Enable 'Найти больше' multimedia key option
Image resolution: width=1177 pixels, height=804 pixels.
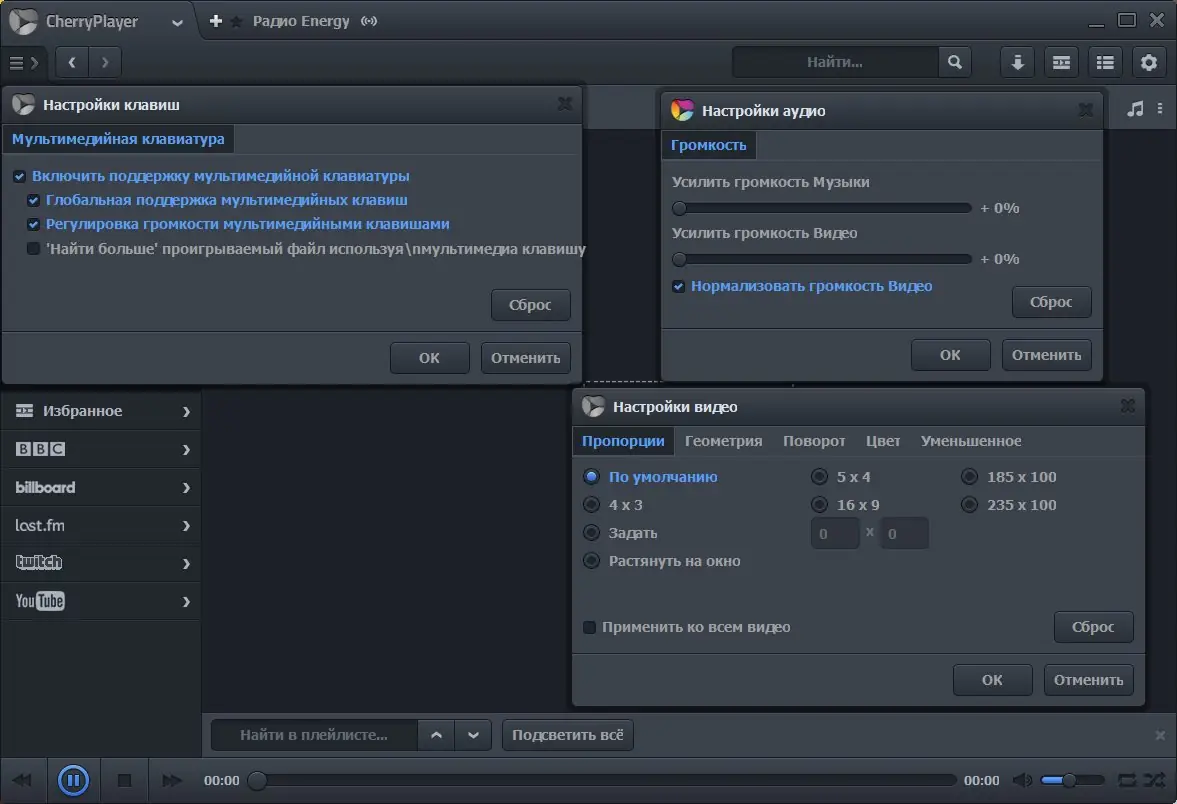(x=32, y=249)
